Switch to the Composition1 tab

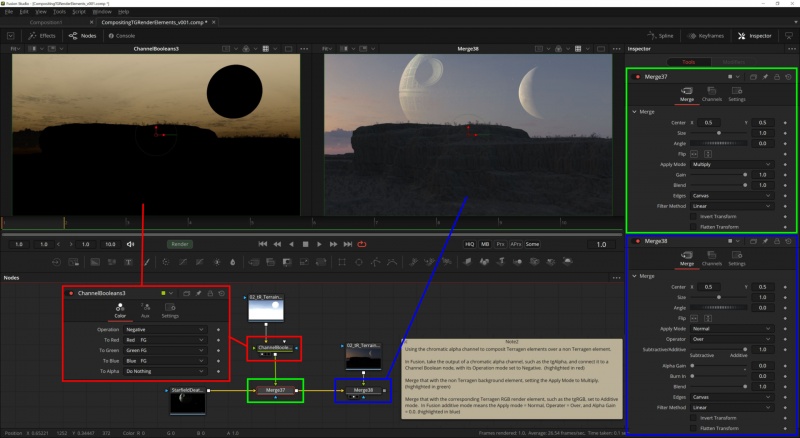46,22
